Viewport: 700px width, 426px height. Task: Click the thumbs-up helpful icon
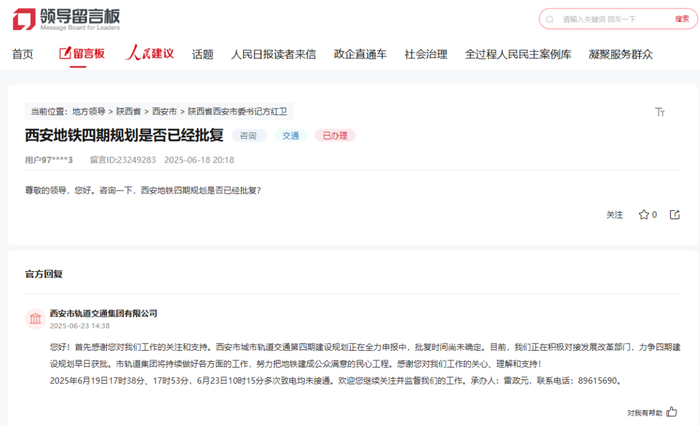[x=672, y=412]
